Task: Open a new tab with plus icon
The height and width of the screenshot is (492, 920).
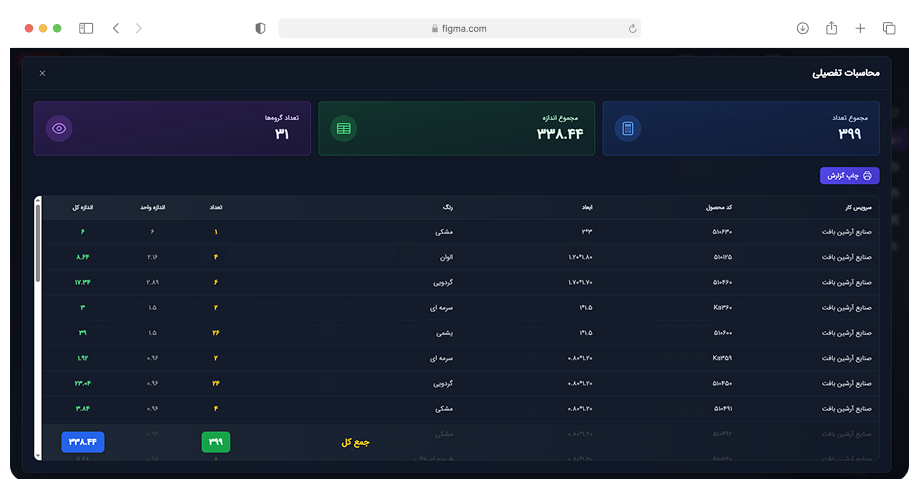Action: [x=860, y=29]
